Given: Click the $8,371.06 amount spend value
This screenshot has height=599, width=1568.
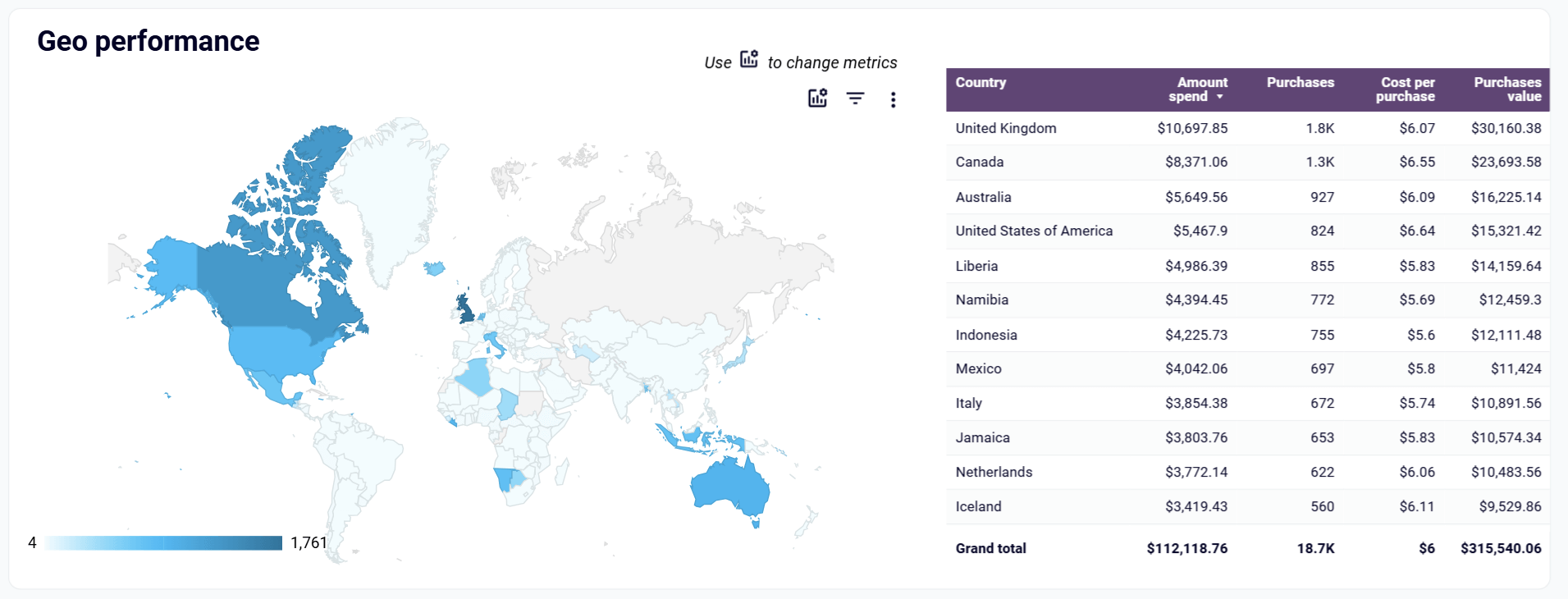Looking at the screenshot, I should point(1196,162).
